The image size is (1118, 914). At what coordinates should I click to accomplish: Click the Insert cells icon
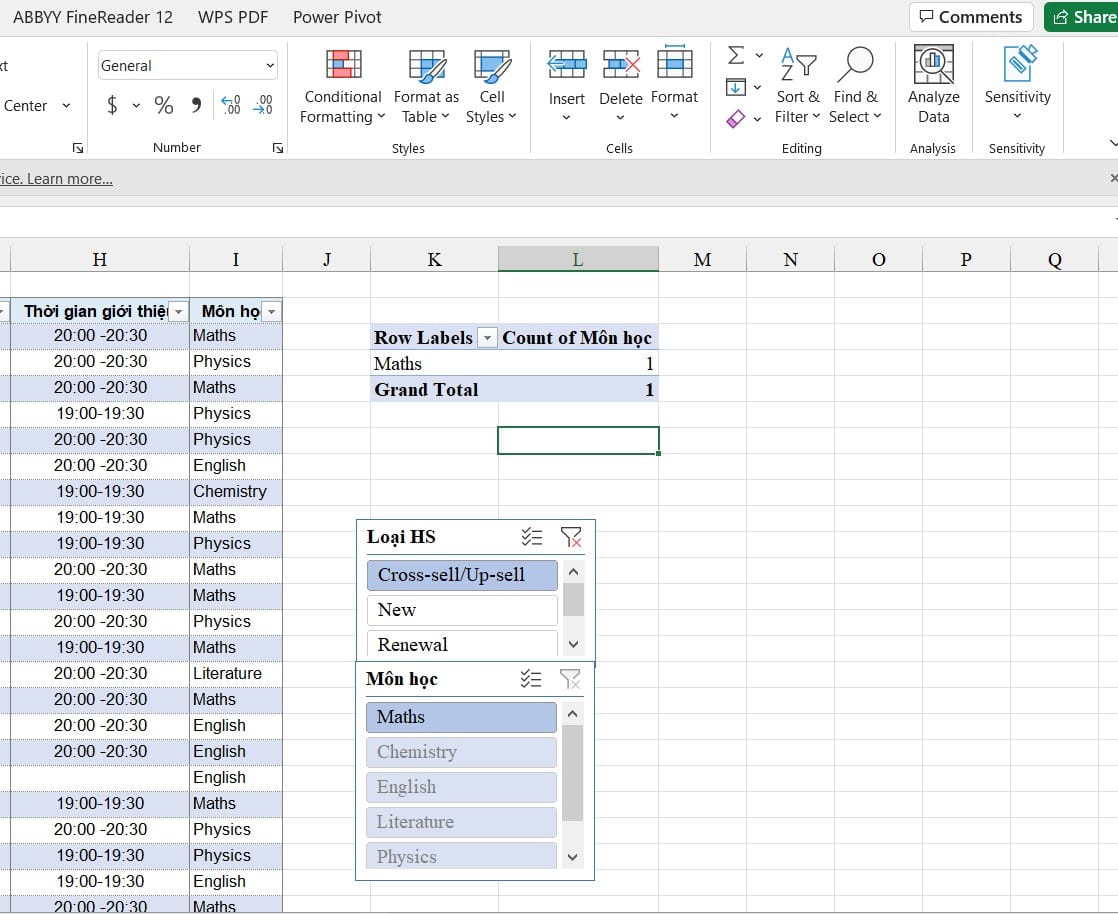(x=567, y=65)
